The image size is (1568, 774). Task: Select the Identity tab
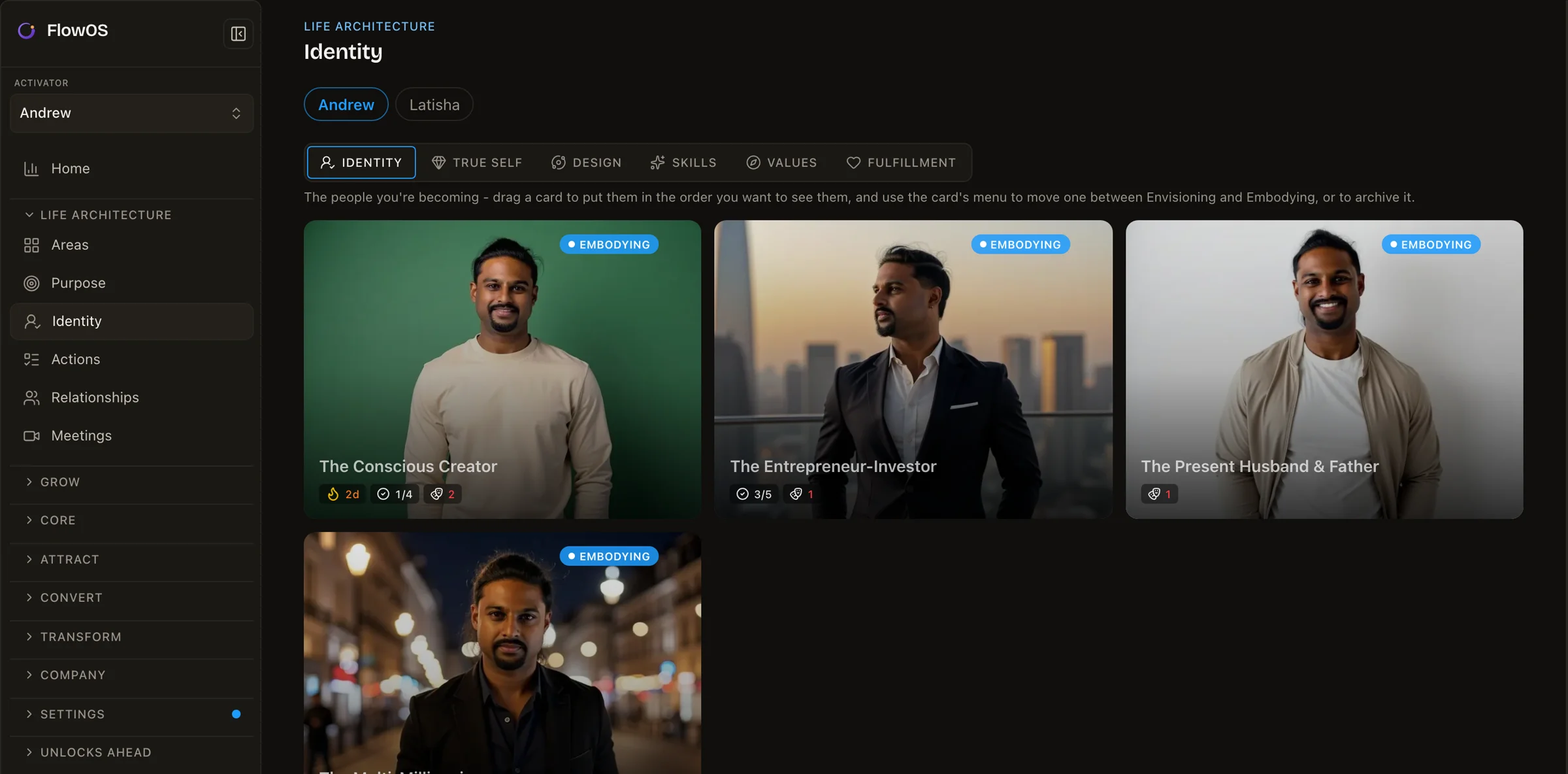(361, 163)
